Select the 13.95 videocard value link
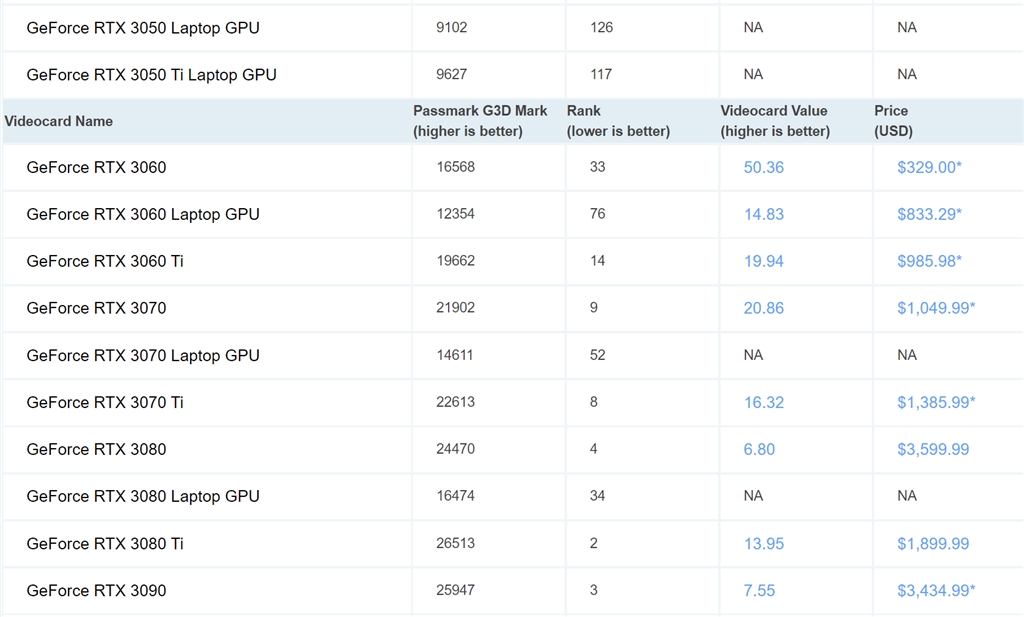This screenshot has height=617, width=1024. click(763, 543)
